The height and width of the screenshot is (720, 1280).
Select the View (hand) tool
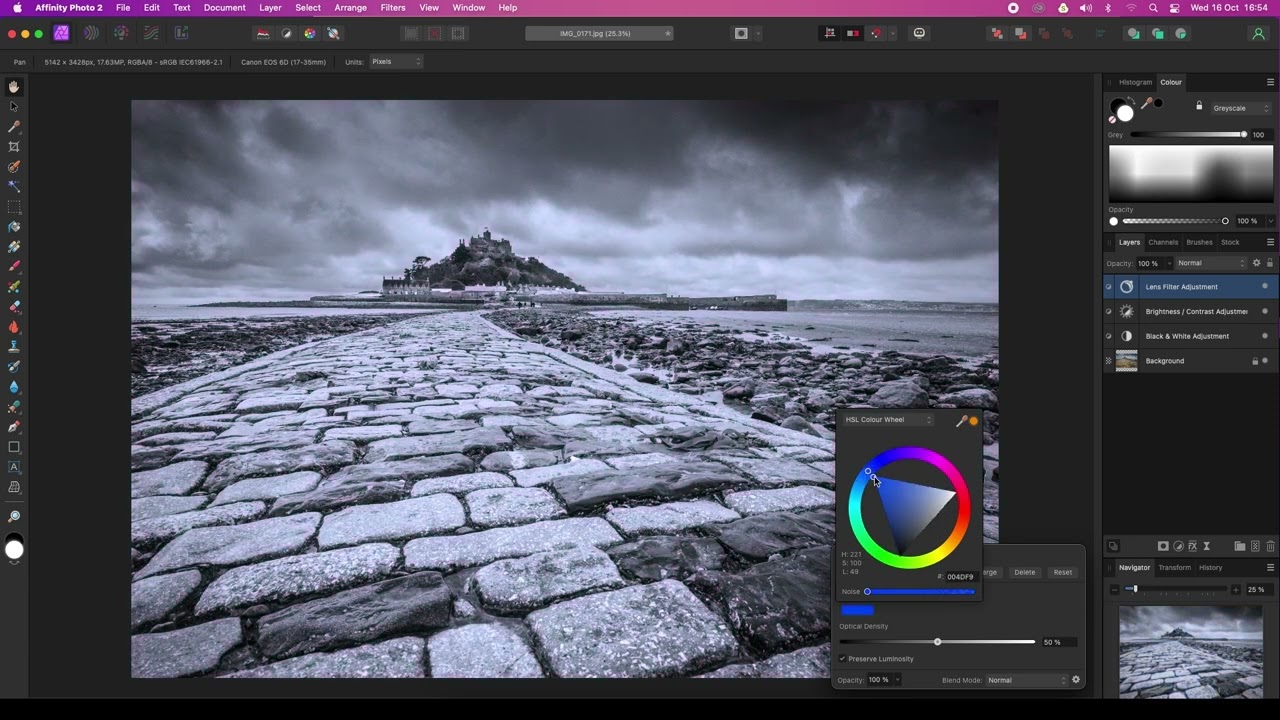coord(14,87)
